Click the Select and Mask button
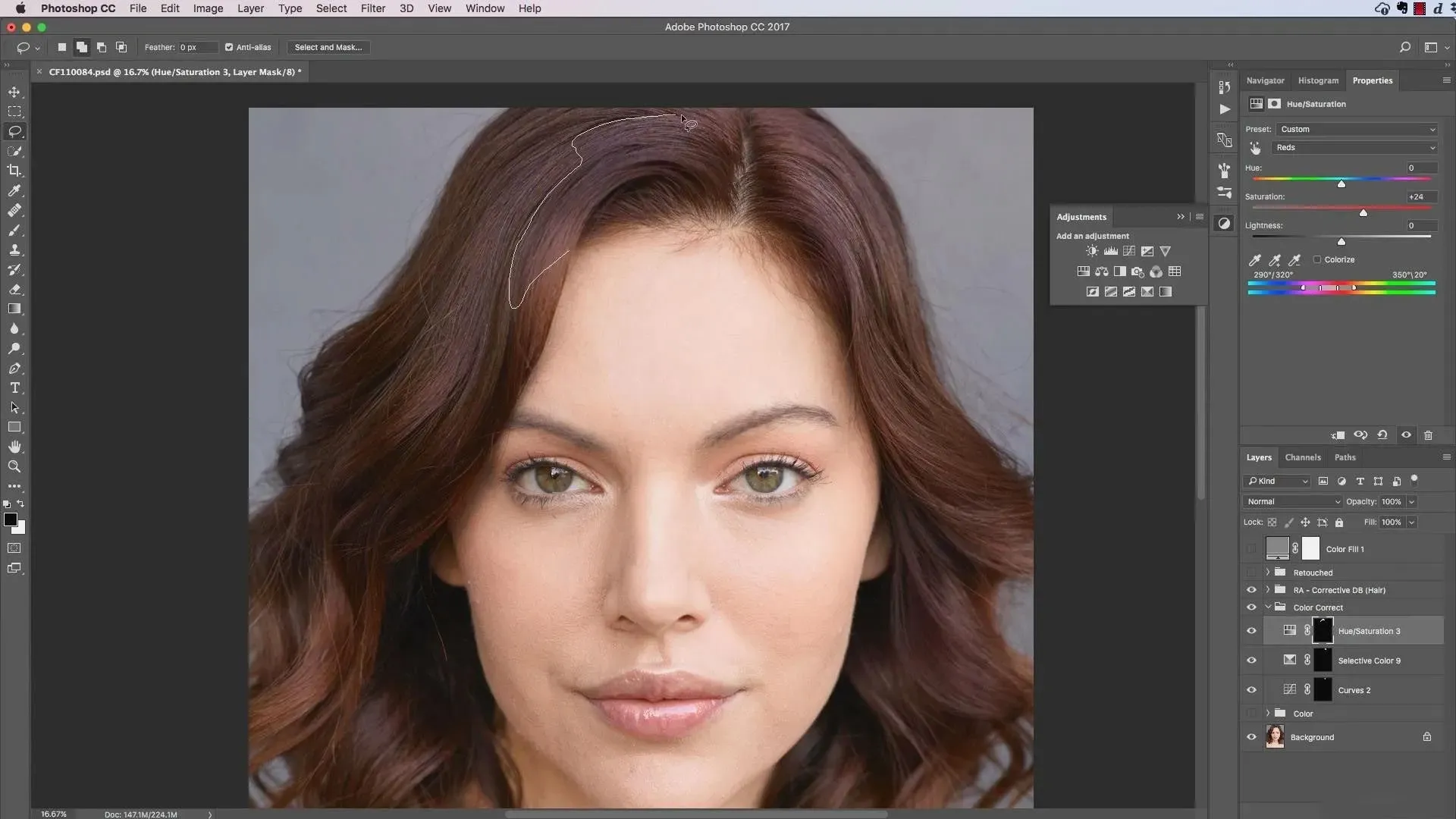 click(x=328, y=47)
